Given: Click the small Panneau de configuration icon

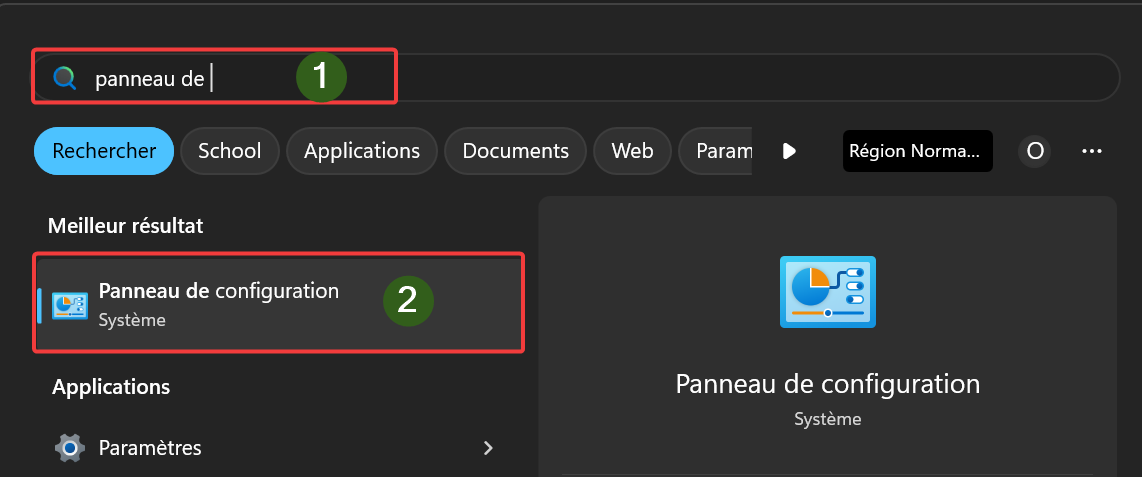Looking at the screenshot, I should pos(70,305).
